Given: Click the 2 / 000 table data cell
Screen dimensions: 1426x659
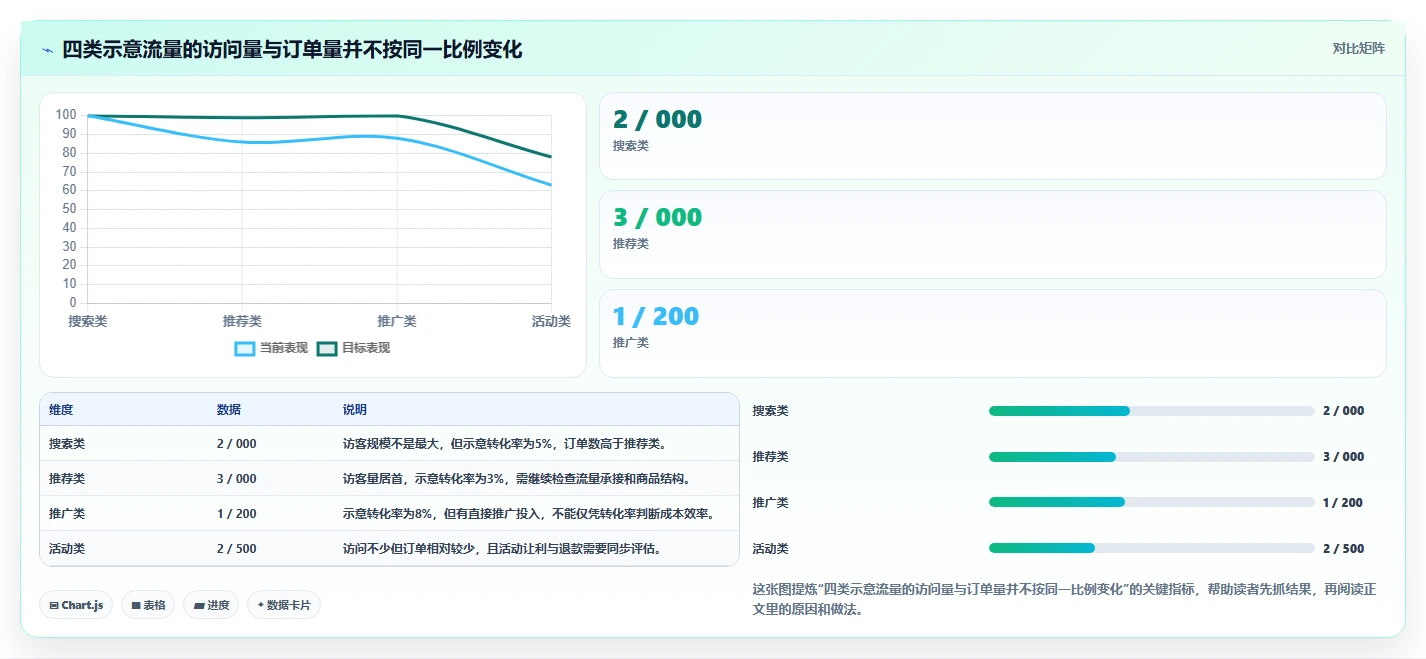Looking at the screenshot, I should click(x=237, y=444).
